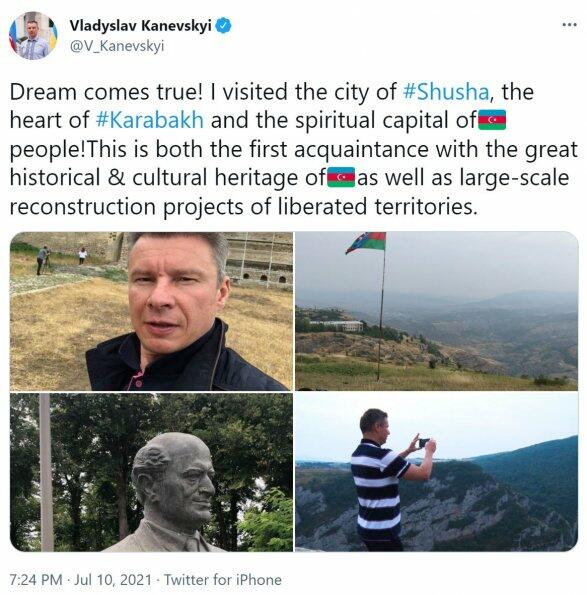Open the three-dot more options menu
The image size is (587, 595).
569,25
